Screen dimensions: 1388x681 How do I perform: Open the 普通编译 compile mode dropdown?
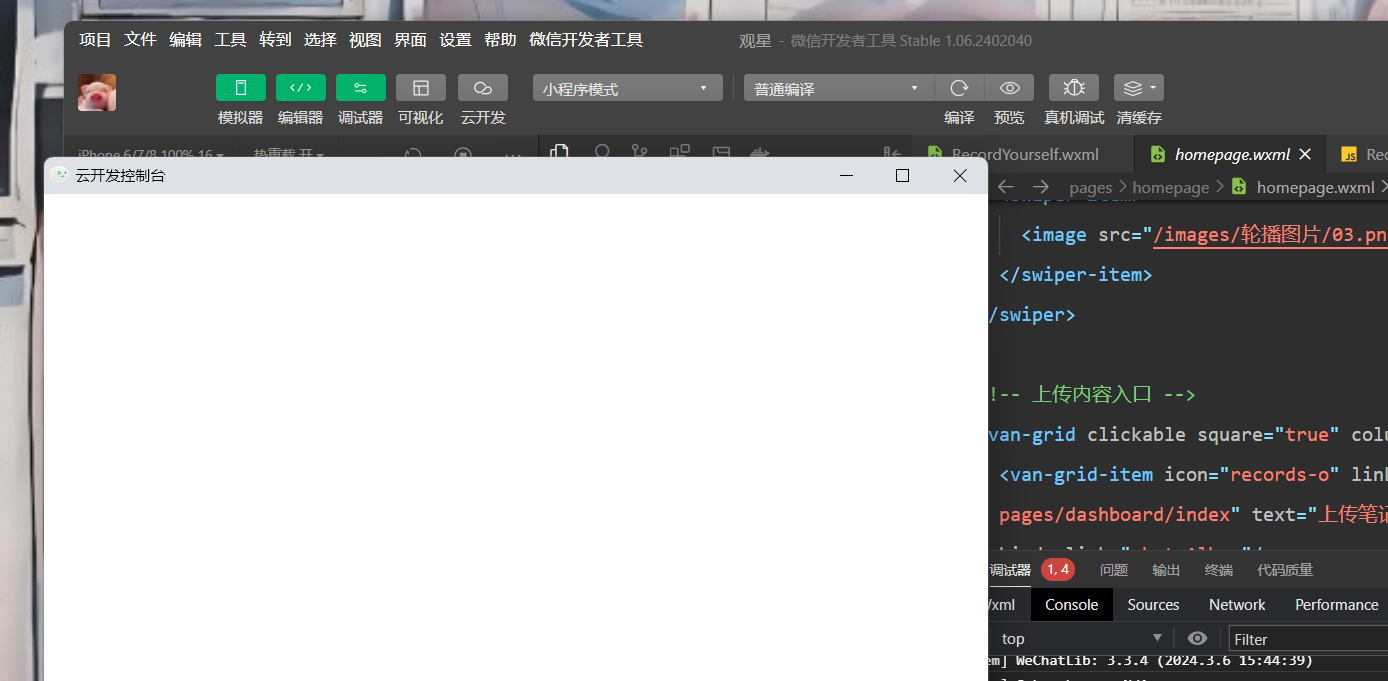point(838,88)
